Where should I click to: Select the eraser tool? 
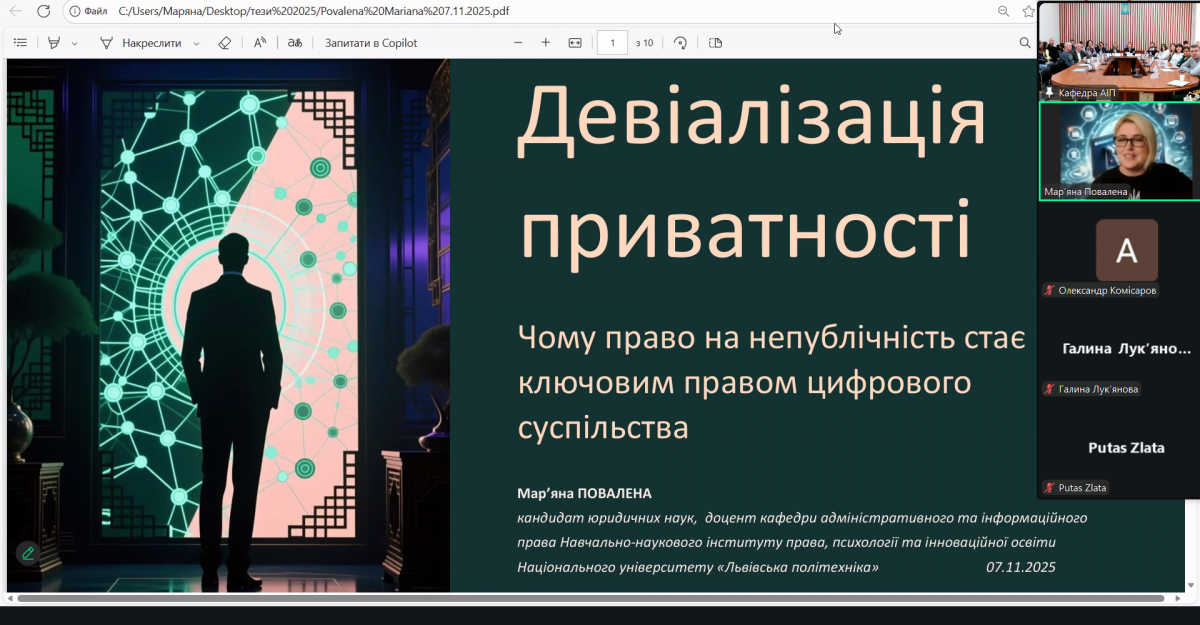(224, 42)
